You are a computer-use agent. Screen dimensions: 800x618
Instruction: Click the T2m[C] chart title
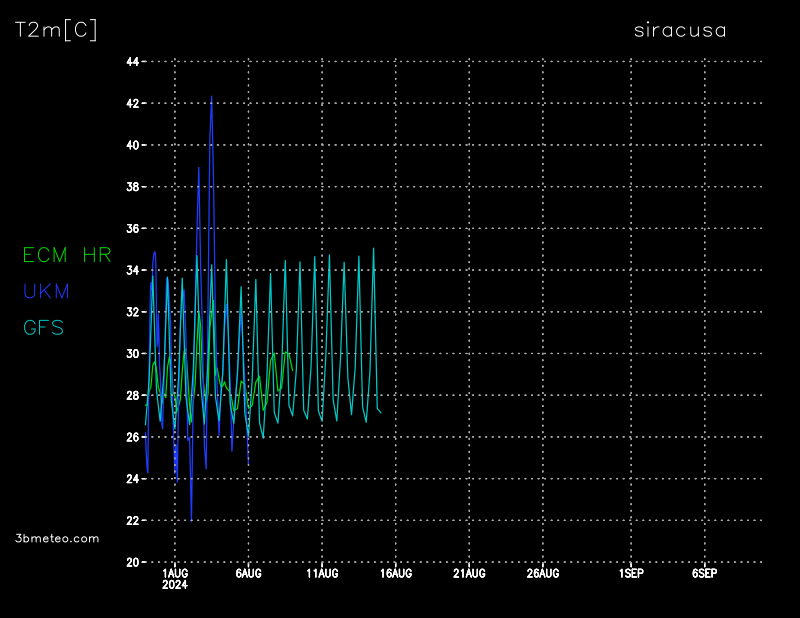click(56, 30)
